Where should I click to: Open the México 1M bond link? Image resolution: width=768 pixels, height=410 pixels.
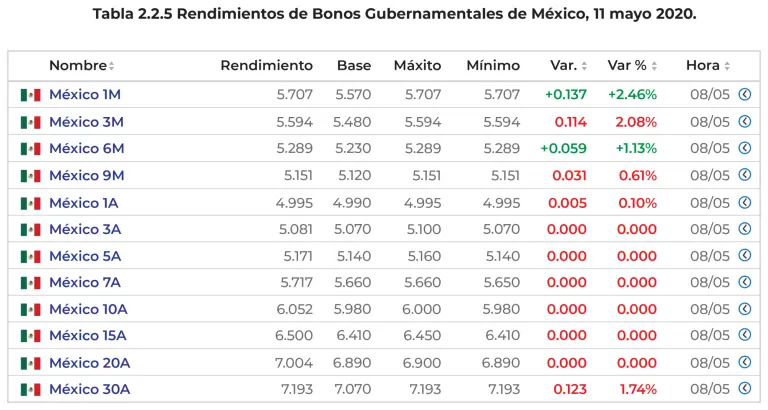85,95
